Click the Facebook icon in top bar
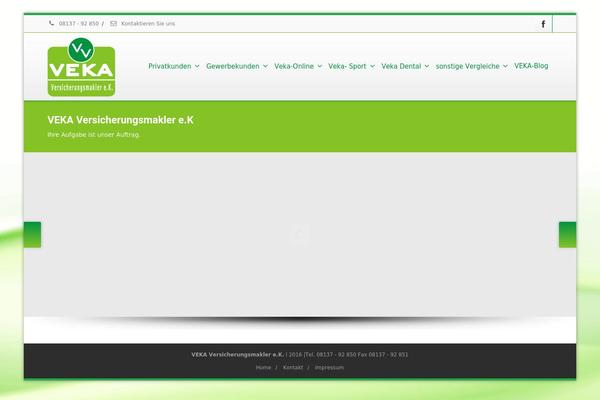The height and width of the screenshot is (400, 600). (x=543, y=24)
